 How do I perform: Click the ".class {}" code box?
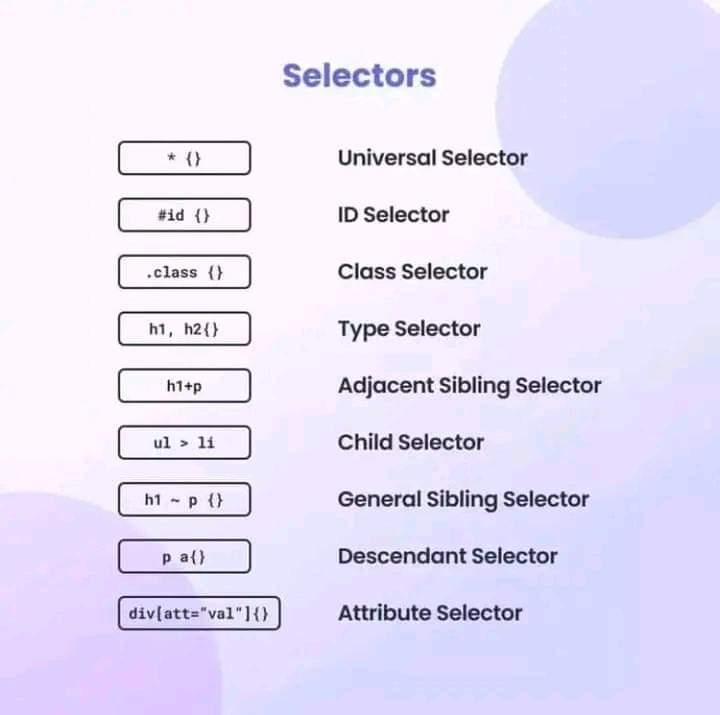(x=185, y=272)
